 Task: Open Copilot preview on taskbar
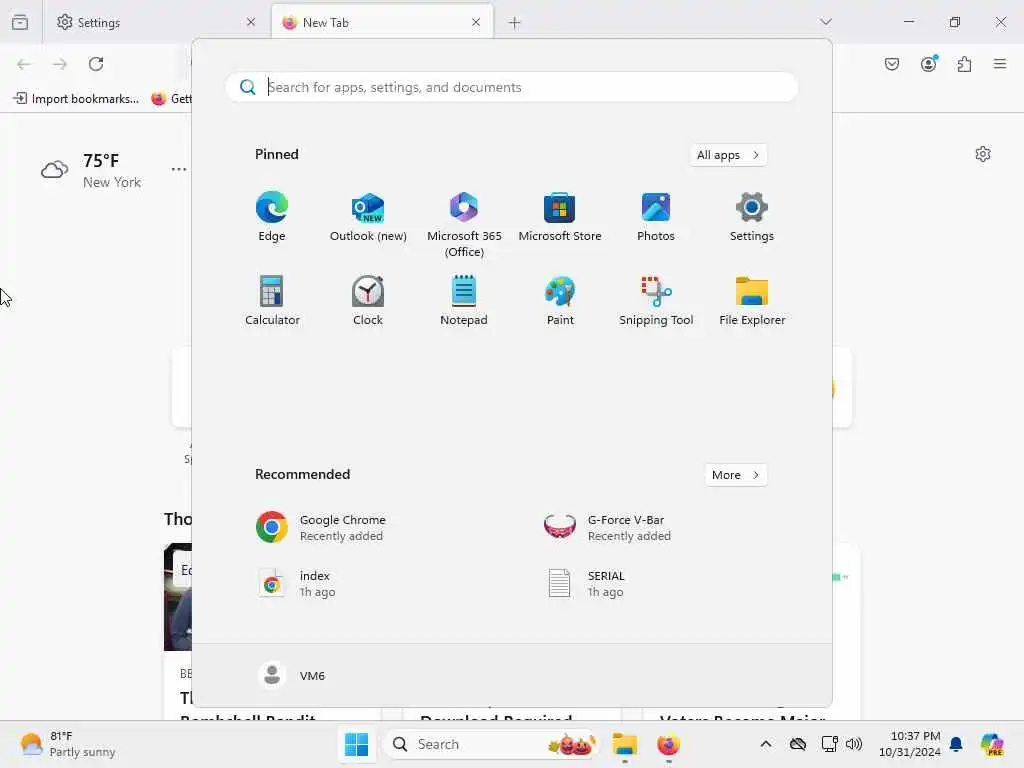992,744
